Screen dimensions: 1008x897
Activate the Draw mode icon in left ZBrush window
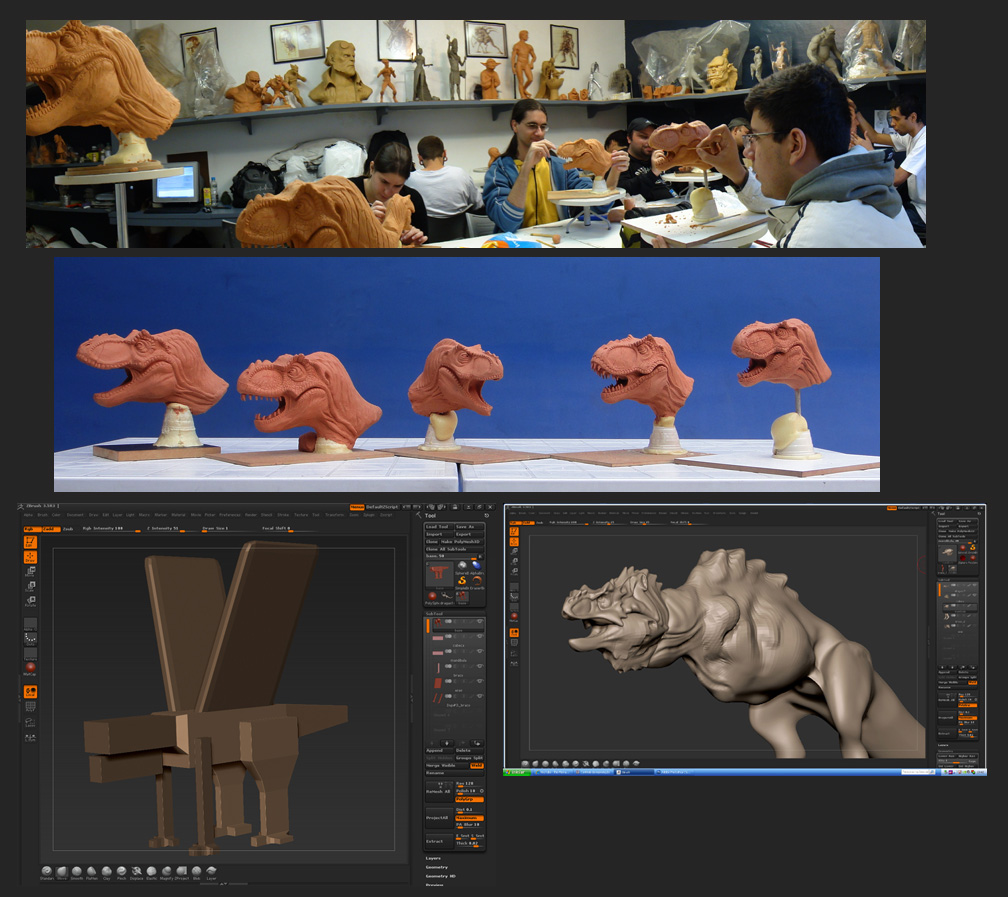(x=31, y=557)
